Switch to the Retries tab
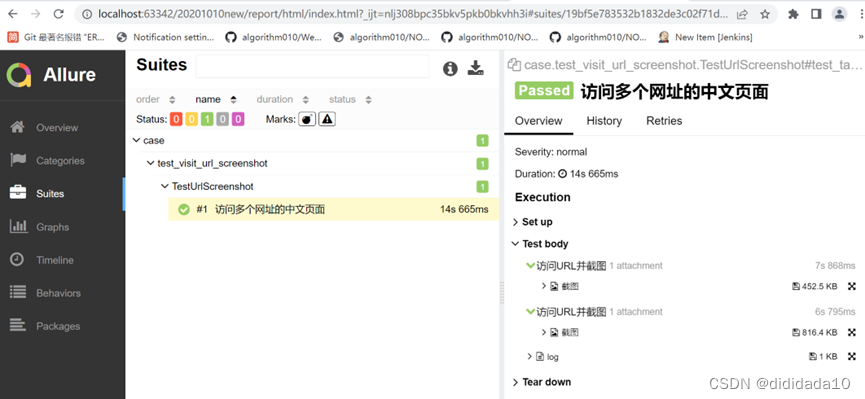Image resolution: width=865 pixels, height=399 pixels. tap(664, 121)
